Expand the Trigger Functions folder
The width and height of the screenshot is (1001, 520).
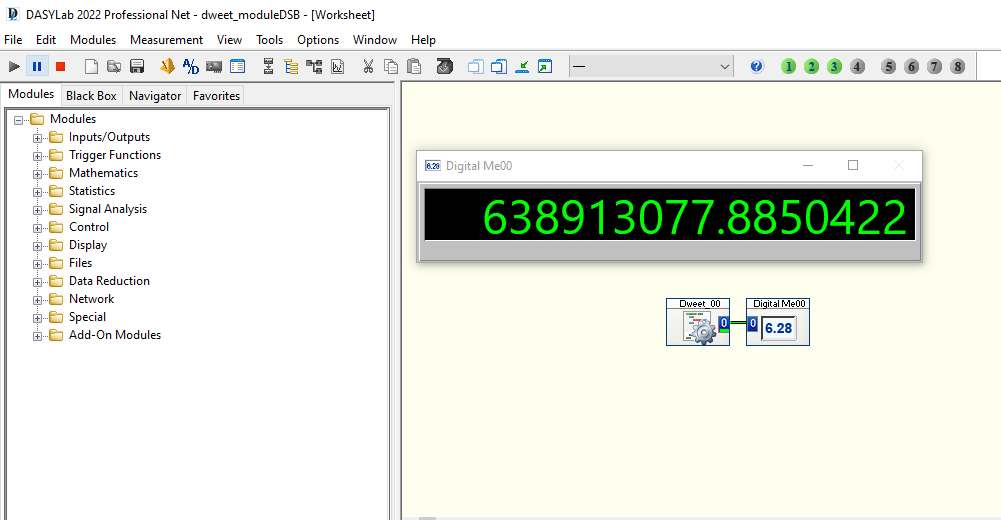coord(37,156)
